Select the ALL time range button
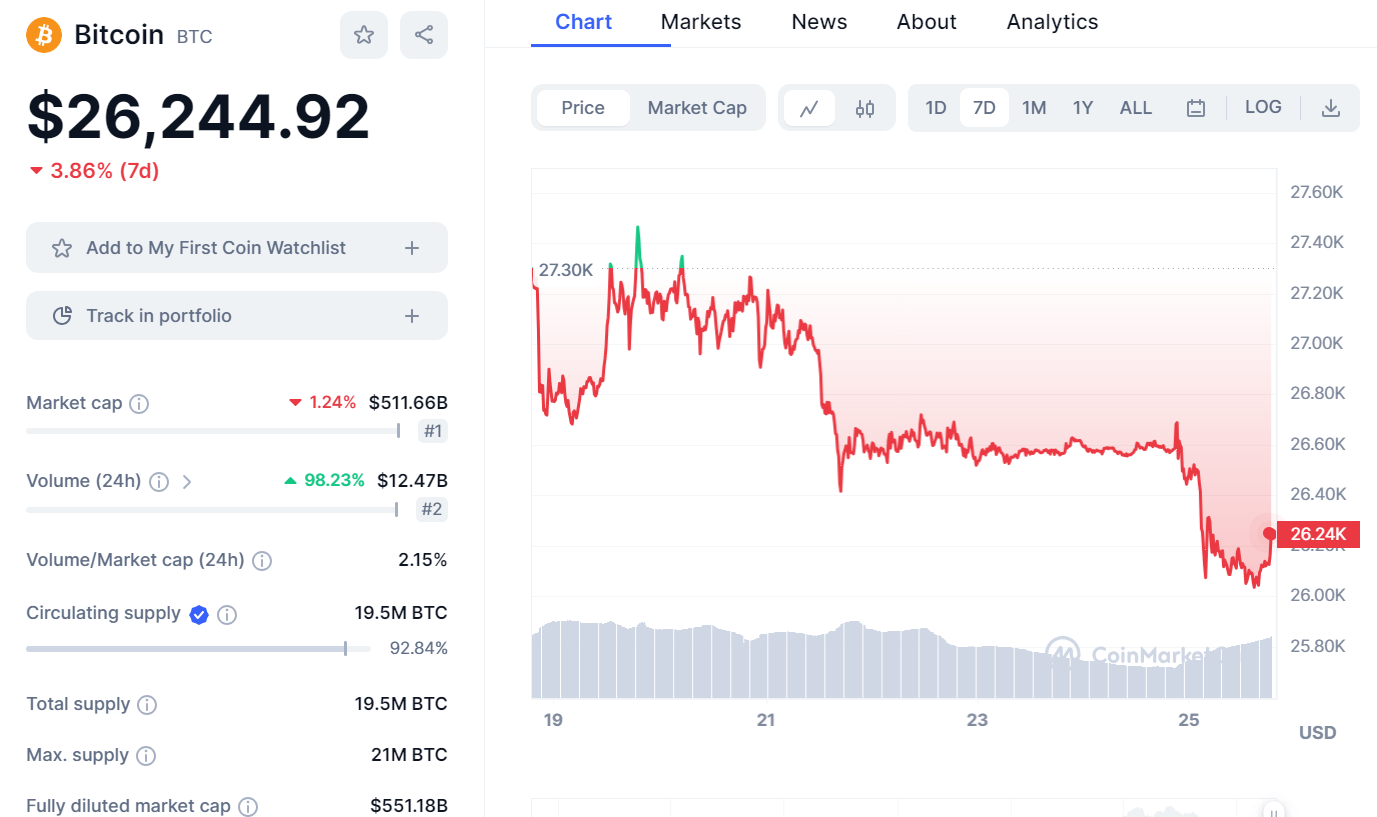This screenshot has width=1377, height=817. 1136,108
